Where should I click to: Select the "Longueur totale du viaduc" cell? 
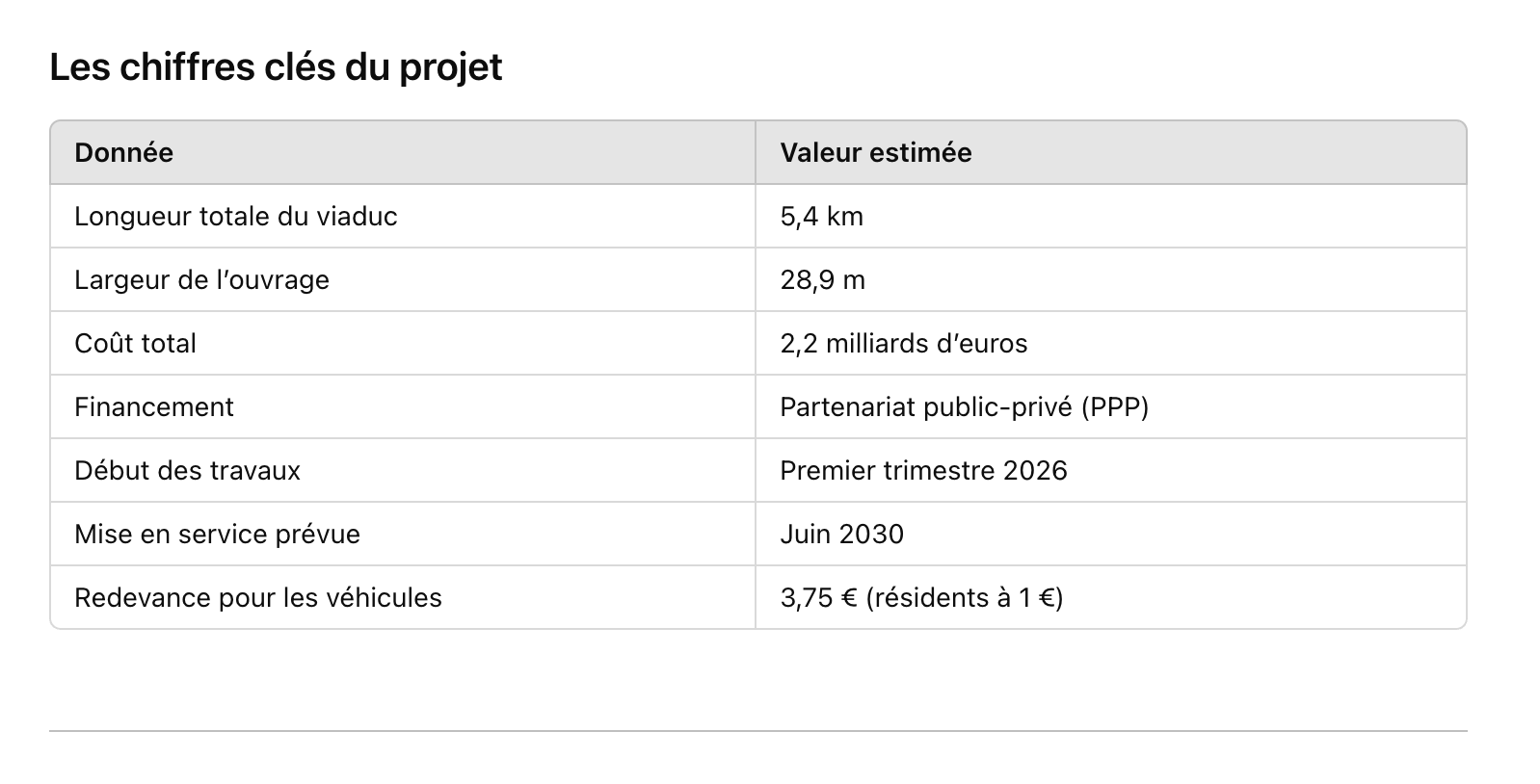[235, 217]
